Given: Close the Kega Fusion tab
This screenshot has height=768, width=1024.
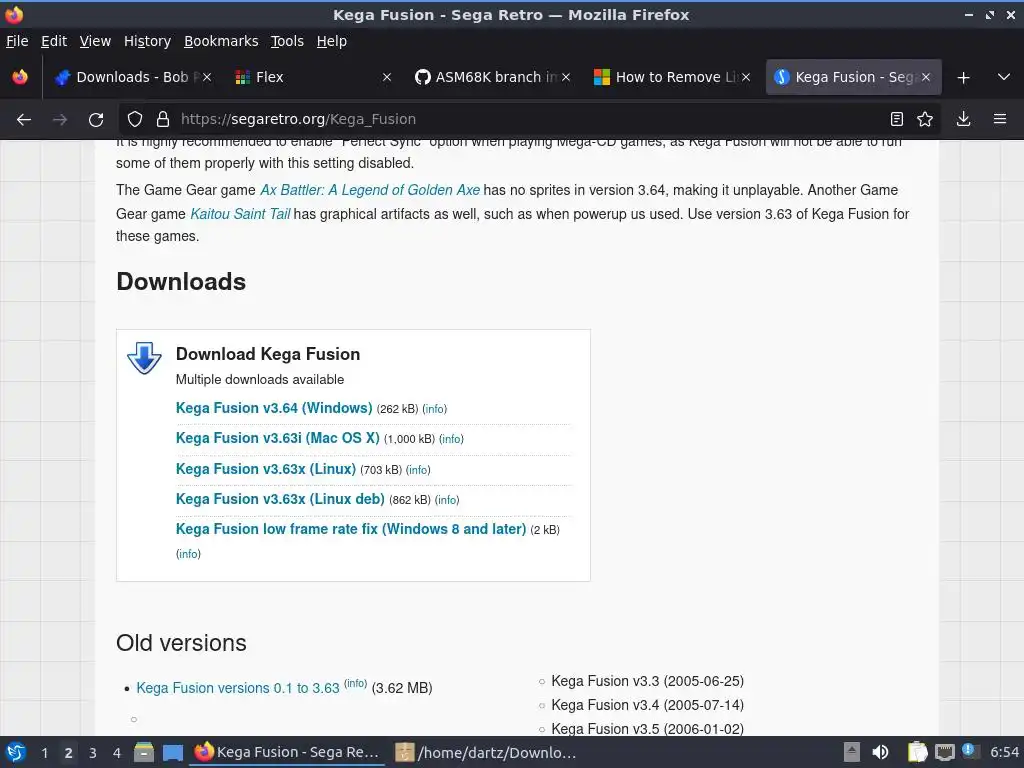Looking at the screenshot, I should coord(925,77).
